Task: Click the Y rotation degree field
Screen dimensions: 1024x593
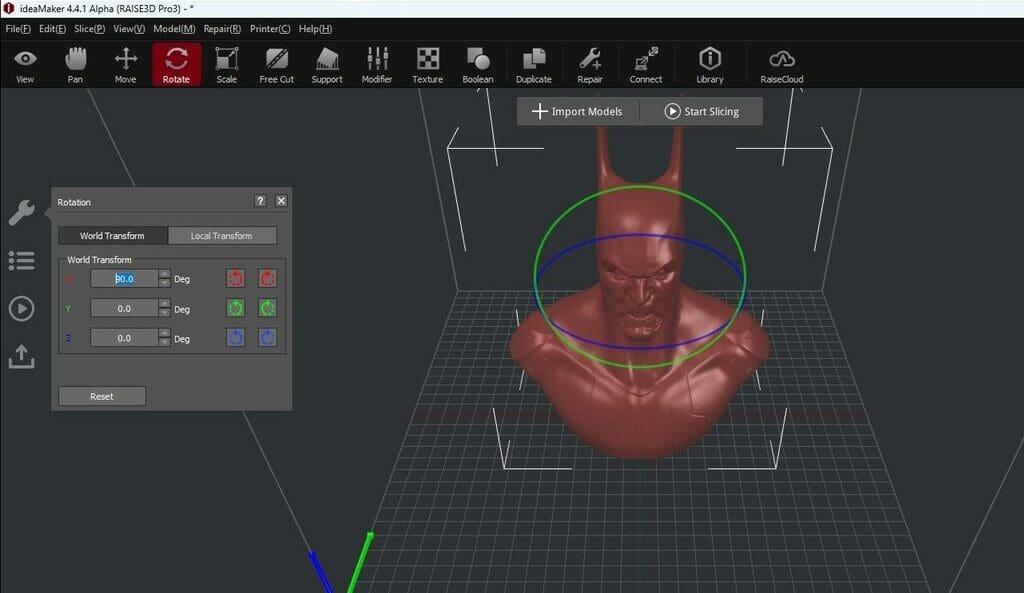Action: [x=124, y=308]
